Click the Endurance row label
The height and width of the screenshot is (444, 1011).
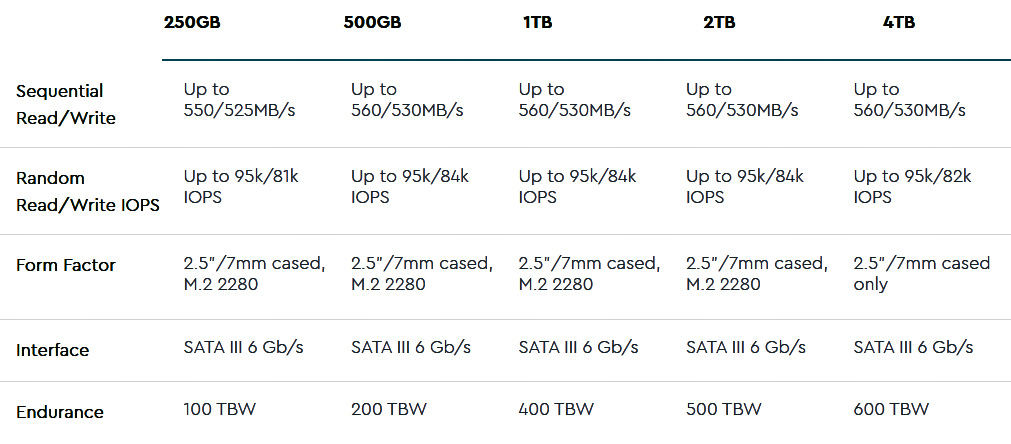click(59, 412)
